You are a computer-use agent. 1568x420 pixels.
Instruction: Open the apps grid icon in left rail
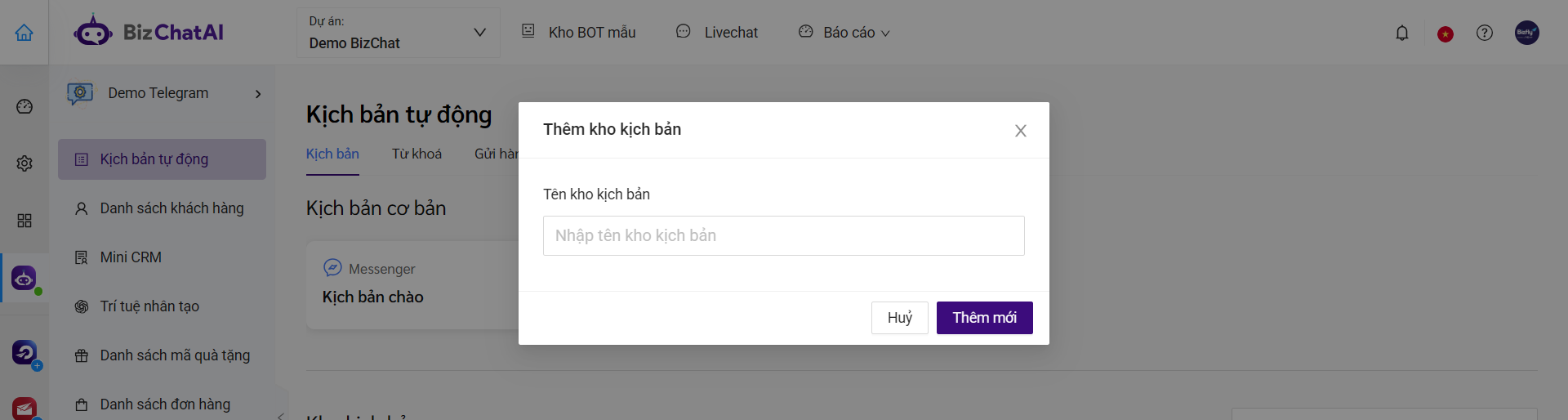tap(24, 221)
